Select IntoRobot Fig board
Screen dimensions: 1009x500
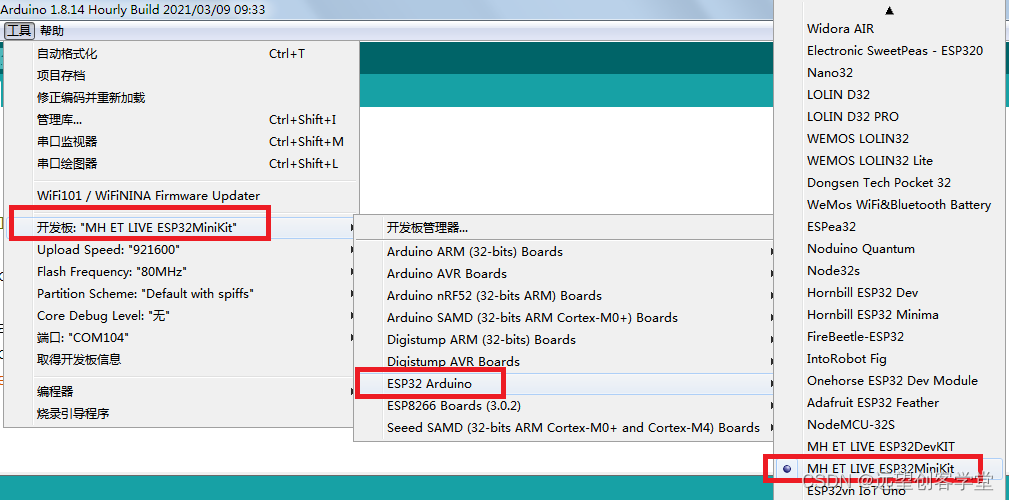(890, 358)
